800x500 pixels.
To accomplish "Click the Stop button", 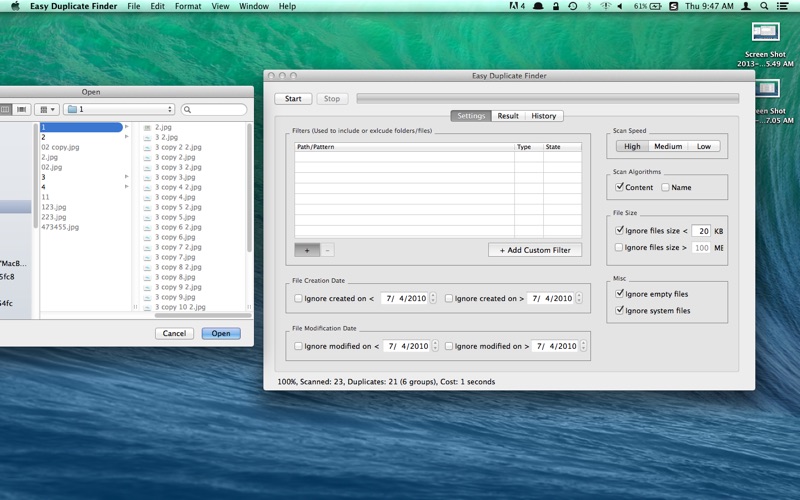I will pyautogui.click(x=332, y=98).
